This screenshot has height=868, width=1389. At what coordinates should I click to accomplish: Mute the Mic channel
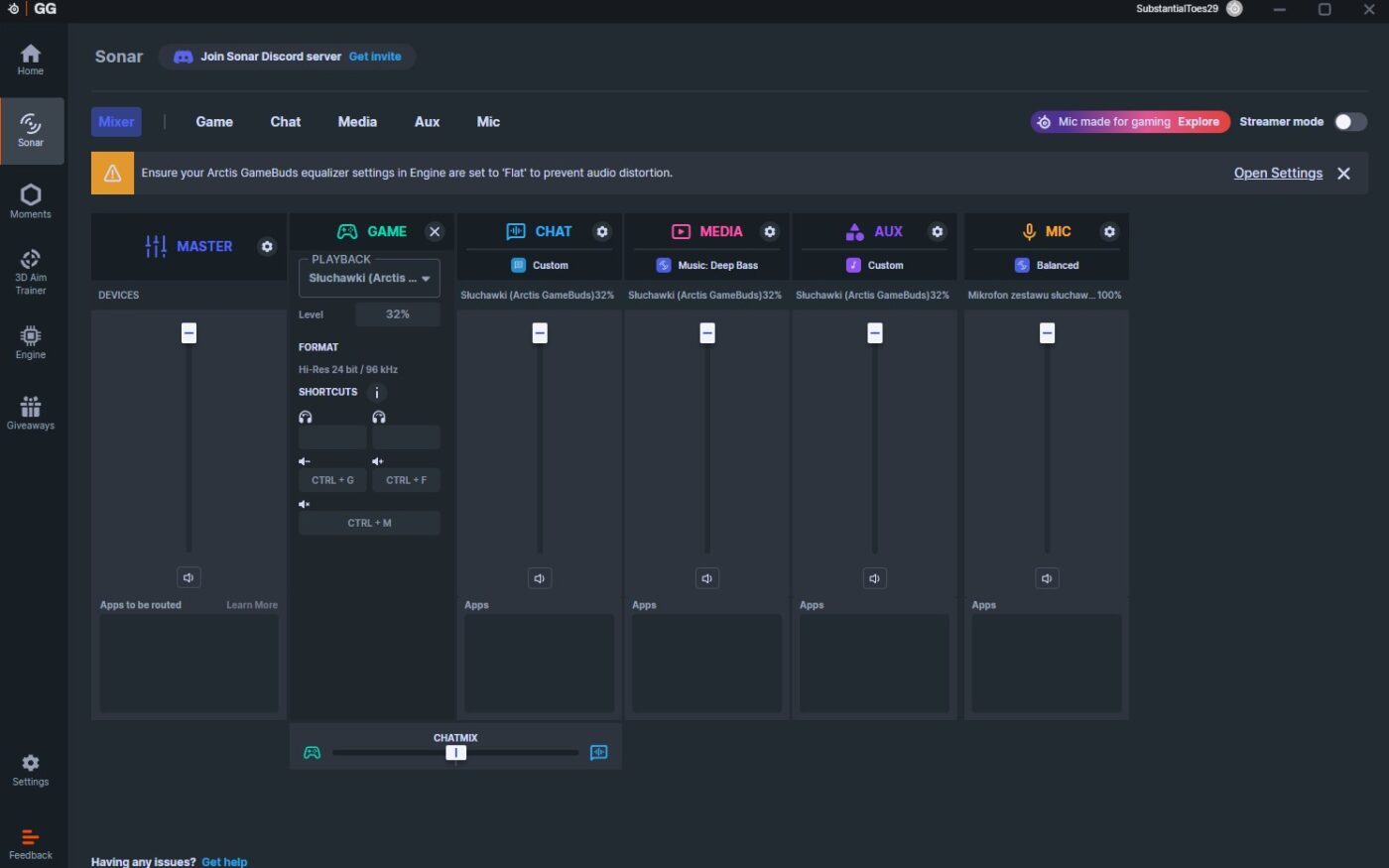pyautogui.click(x=1047, y=578)
